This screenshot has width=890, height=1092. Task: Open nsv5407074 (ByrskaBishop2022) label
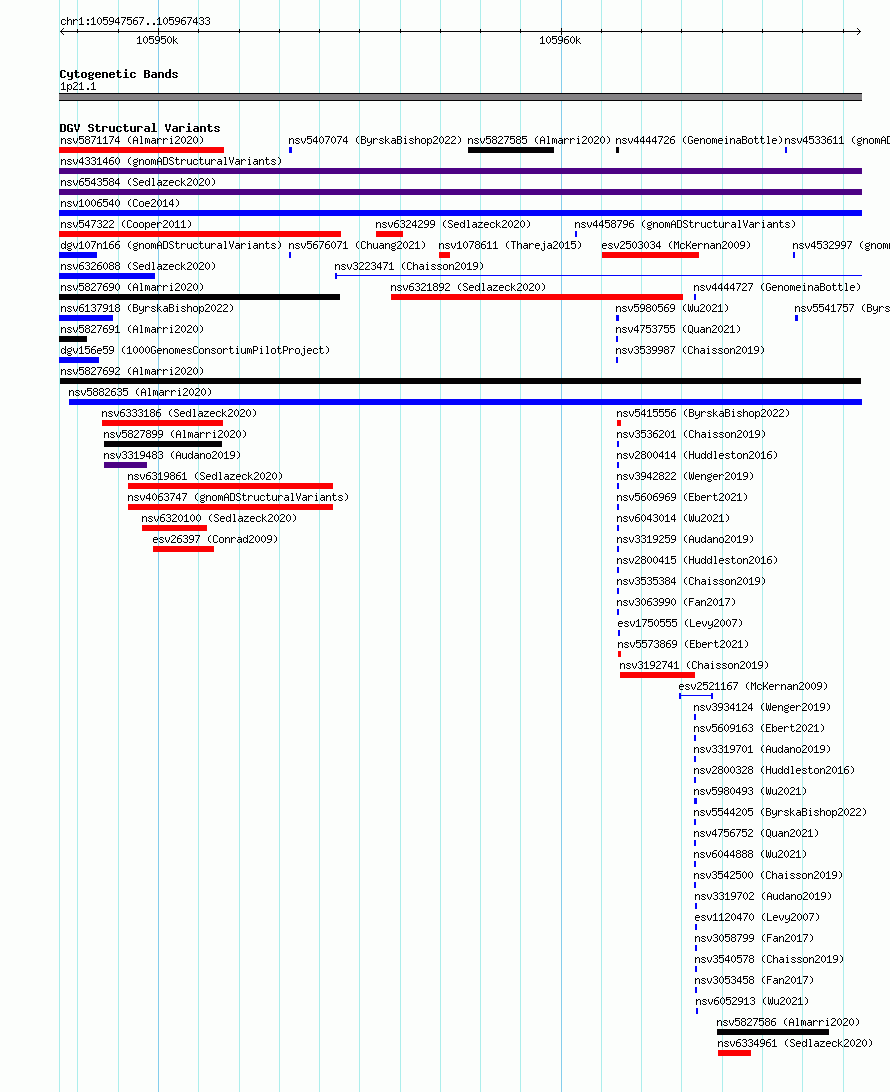click(x=375, y=141)
